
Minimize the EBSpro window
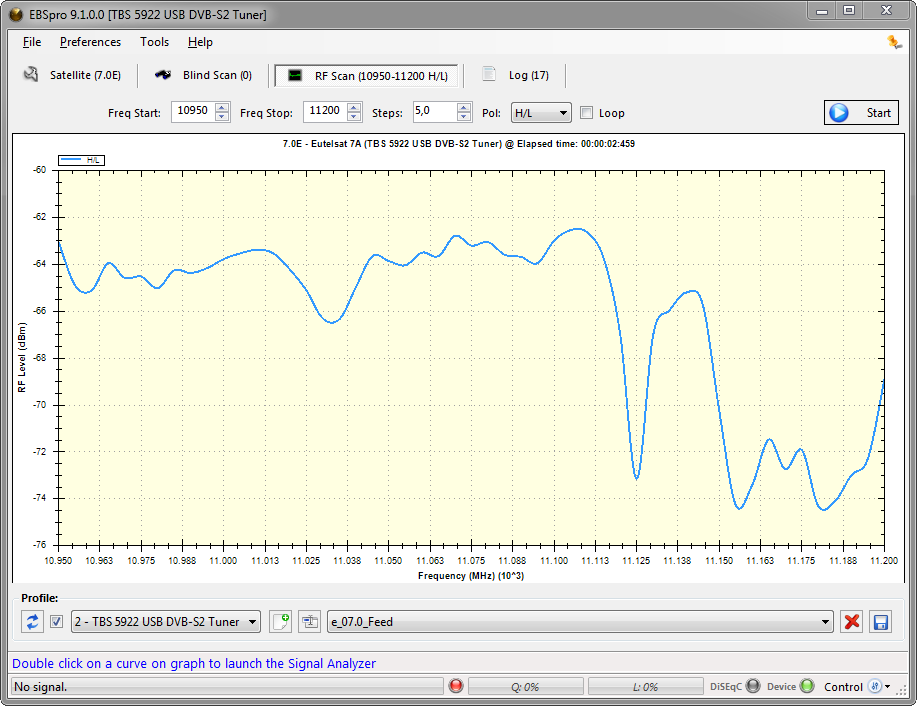(822, 11)
